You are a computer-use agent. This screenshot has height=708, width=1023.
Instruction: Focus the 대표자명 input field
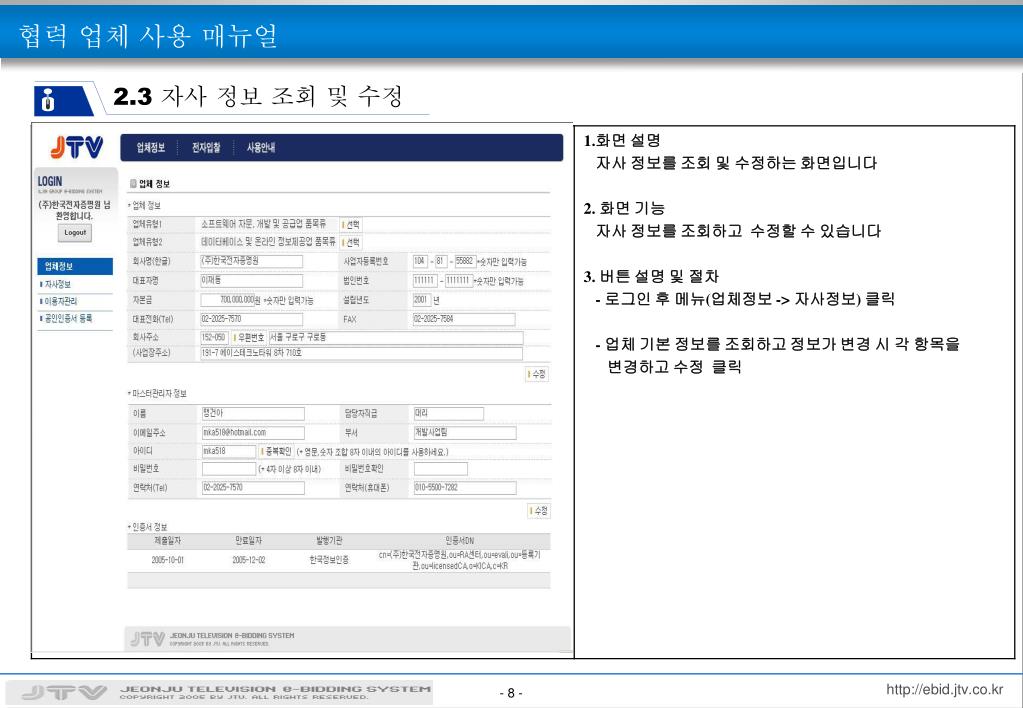click(252, 281)
